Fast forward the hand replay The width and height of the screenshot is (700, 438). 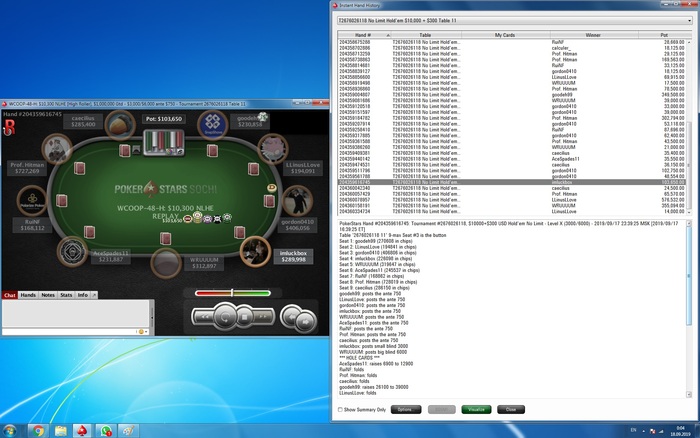263,317
